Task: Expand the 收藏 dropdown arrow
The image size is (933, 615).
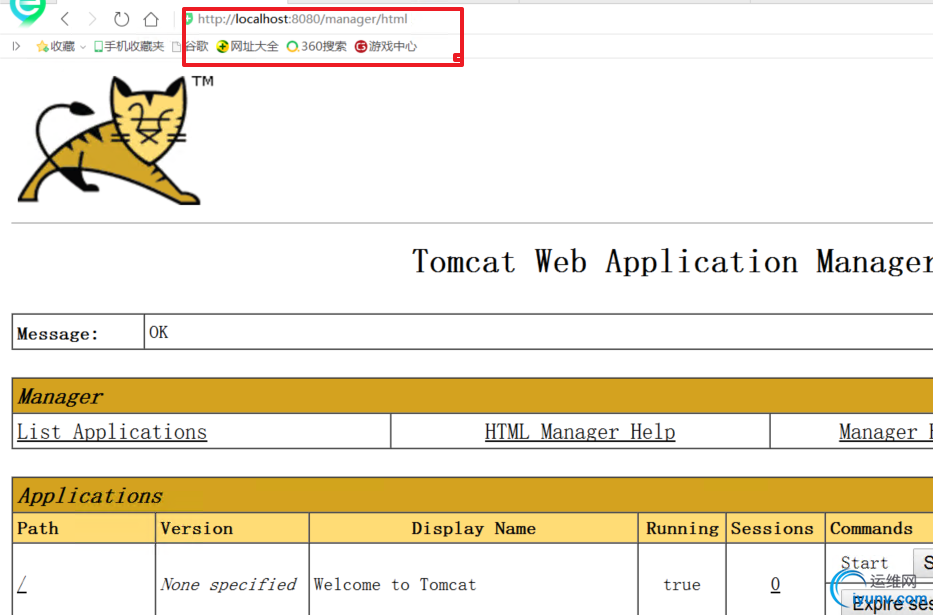Action: click(83, 47)
